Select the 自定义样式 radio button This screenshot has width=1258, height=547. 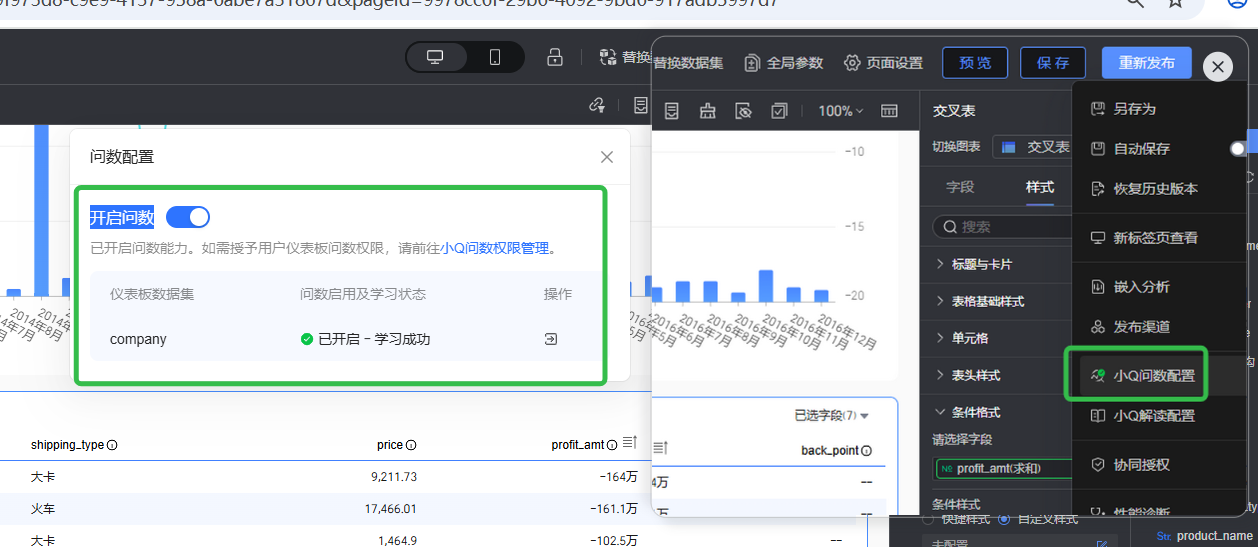click(1003, 519)
